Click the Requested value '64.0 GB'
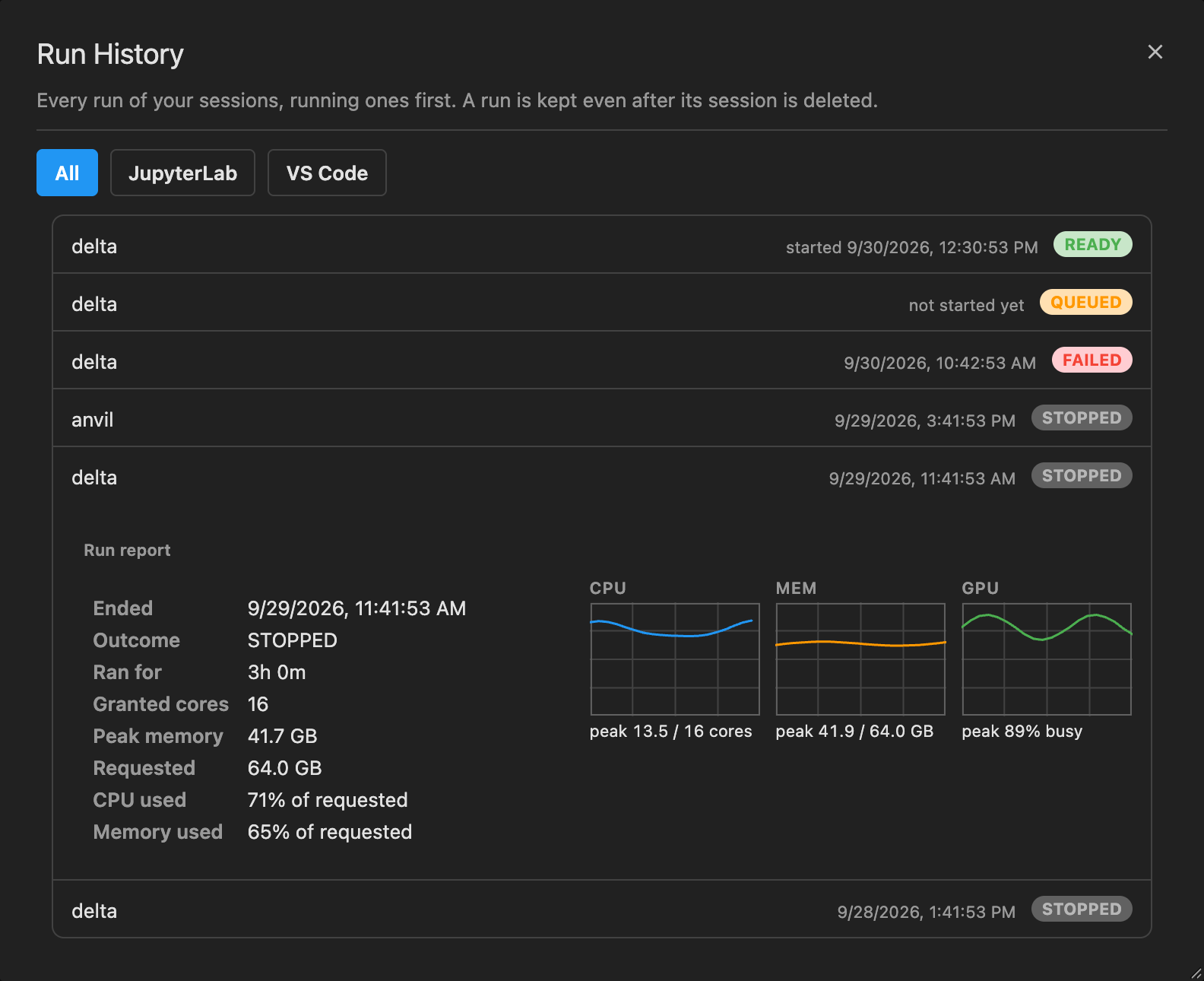Screen dimensions: 1204x981 tap(284, 768)
